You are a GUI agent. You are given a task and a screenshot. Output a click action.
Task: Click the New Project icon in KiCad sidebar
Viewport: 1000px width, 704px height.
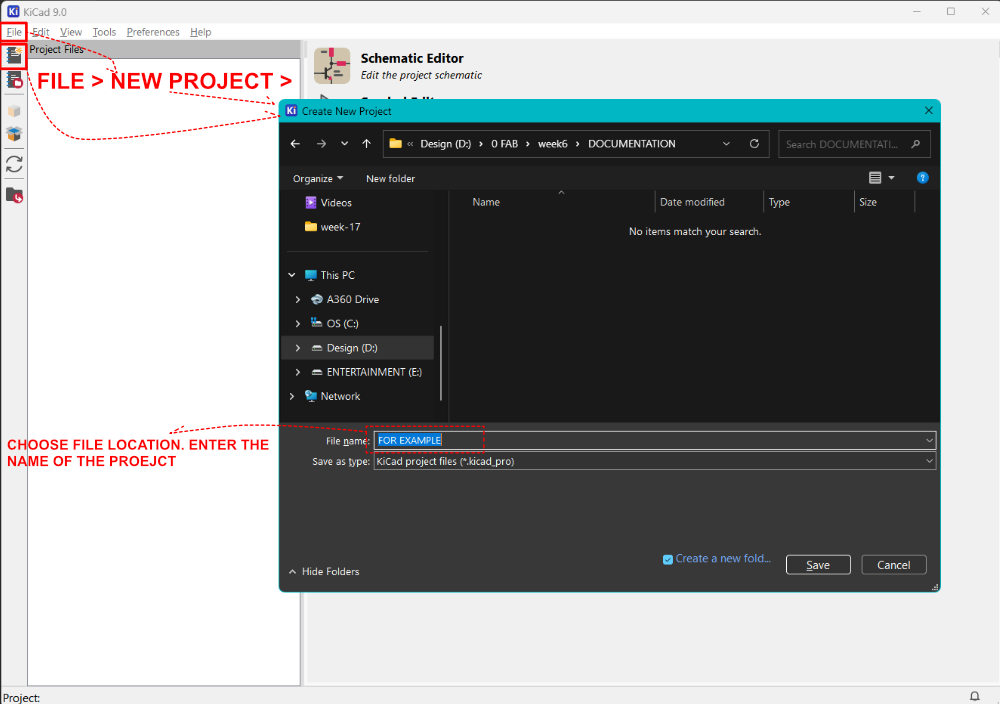tap(14, 56)
